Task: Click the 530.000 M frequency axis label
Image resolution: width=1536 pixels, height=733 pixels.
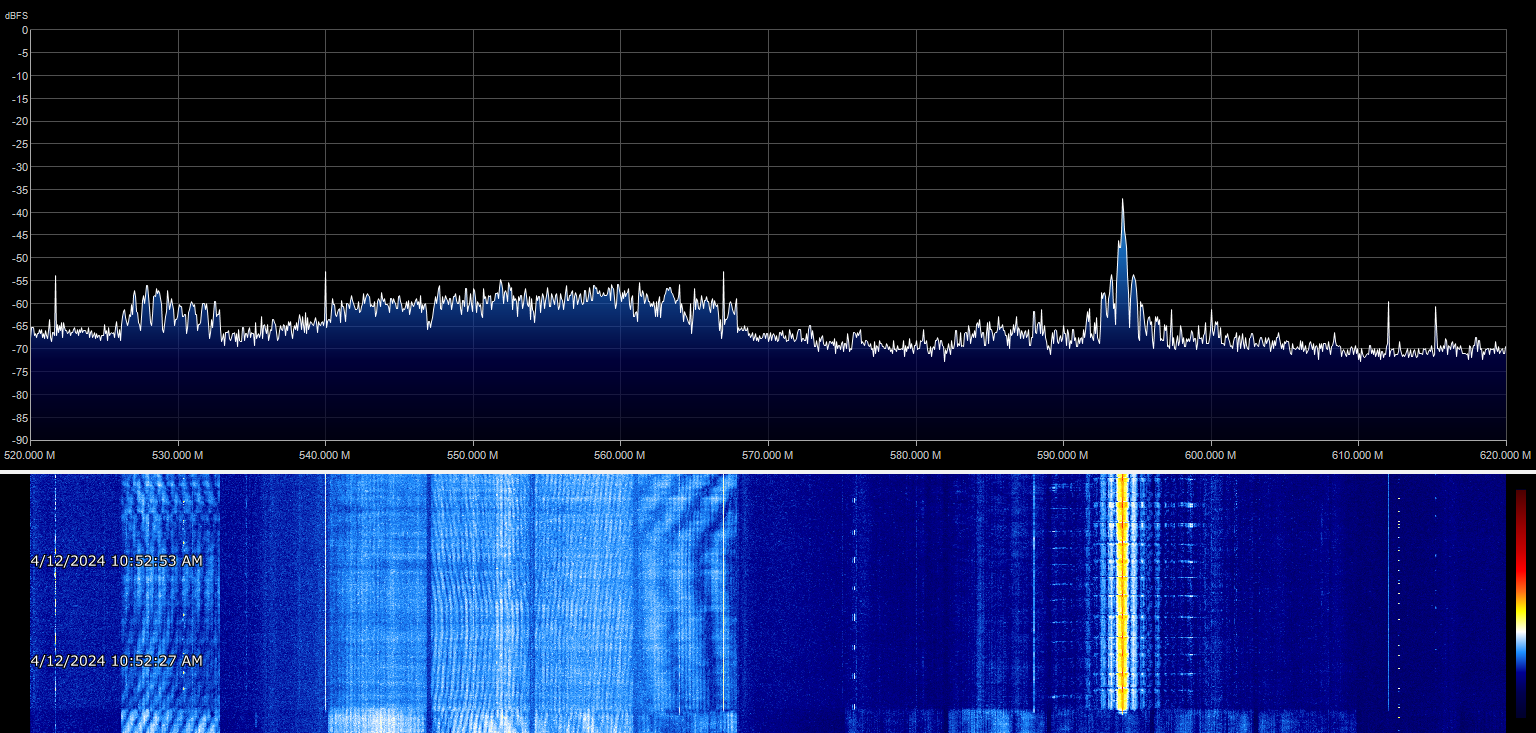Action: click(x=178, y=455)
